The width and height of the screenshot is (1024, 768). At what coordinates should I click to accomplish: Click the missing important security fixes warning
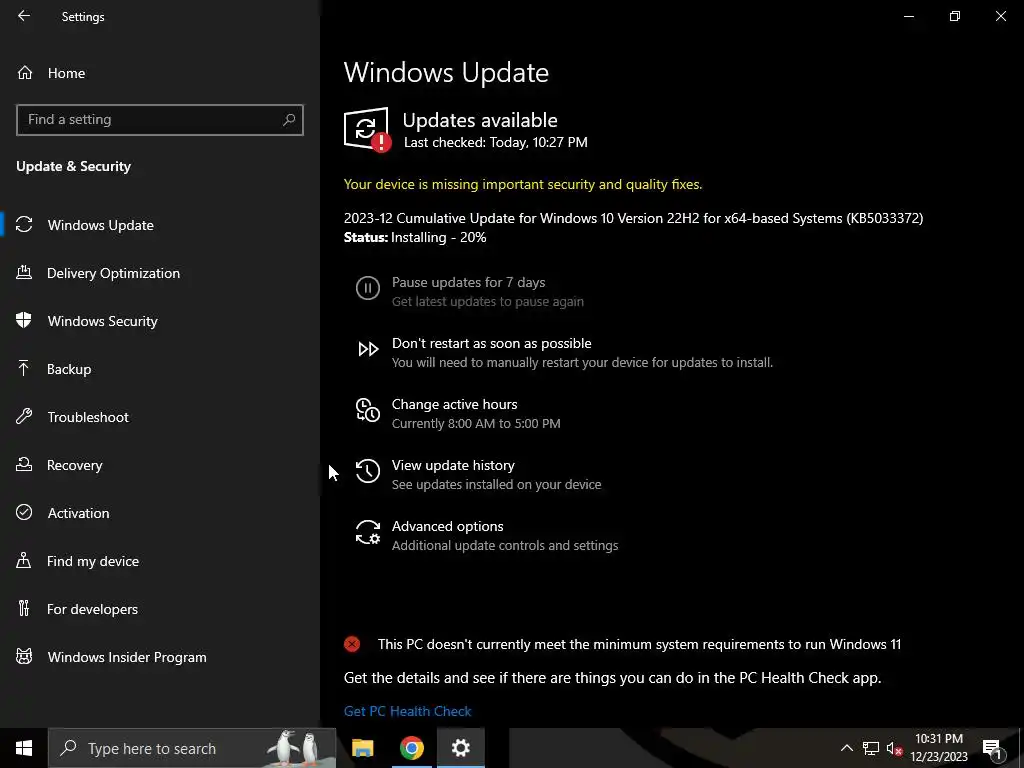pyautogui.click(x=523, y=184)
